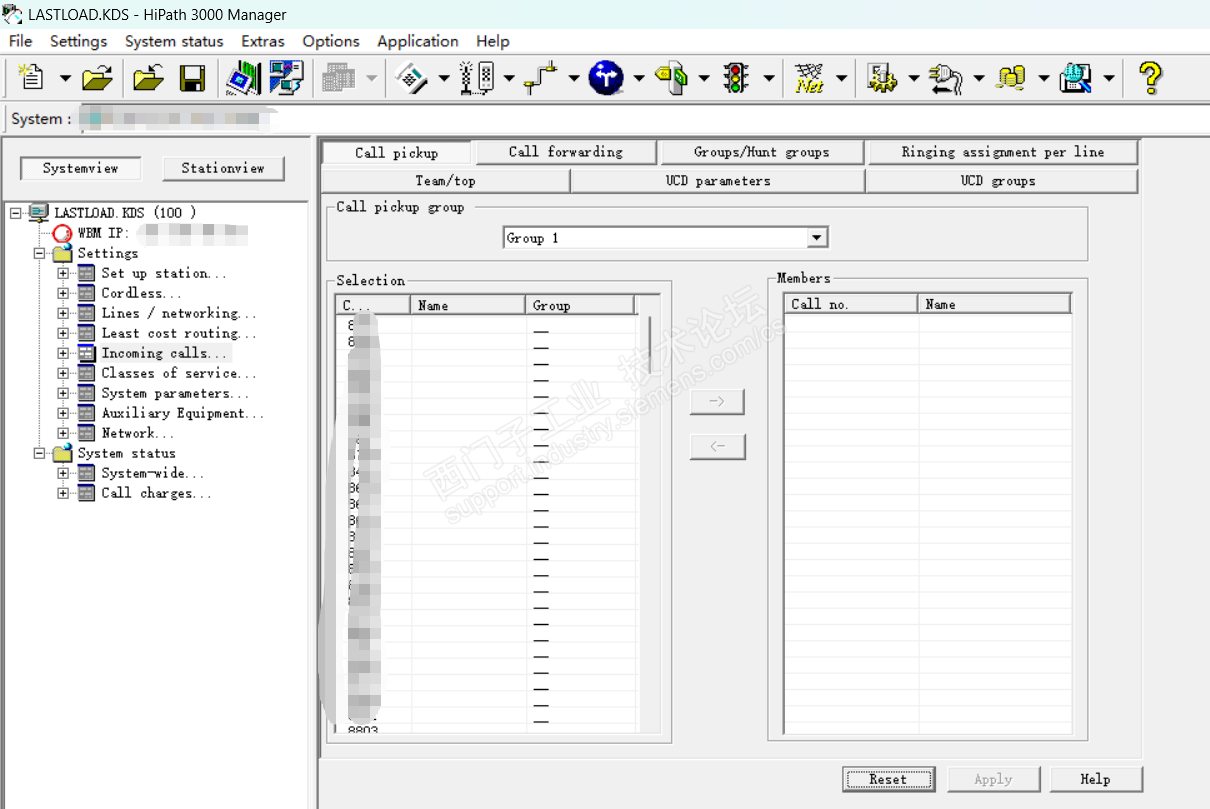This screenshot has height=809, width=1210.
Task: Open Ringing assignment per line tab
Action: 1003,152
